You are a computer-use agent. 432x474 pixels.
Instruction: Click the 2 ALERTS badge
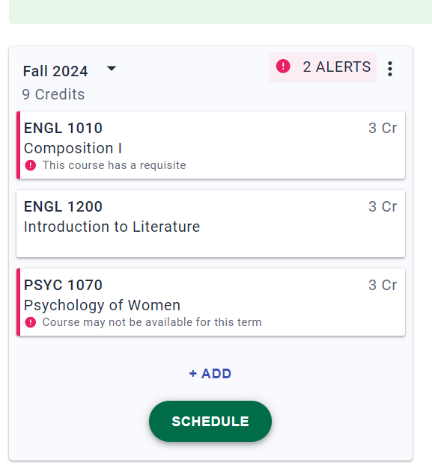coord(323,67)
